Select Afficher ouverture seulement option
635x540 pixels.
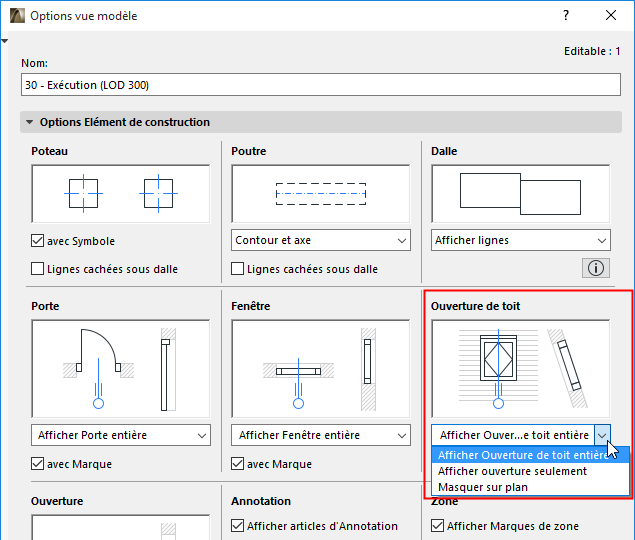(512, 471)
